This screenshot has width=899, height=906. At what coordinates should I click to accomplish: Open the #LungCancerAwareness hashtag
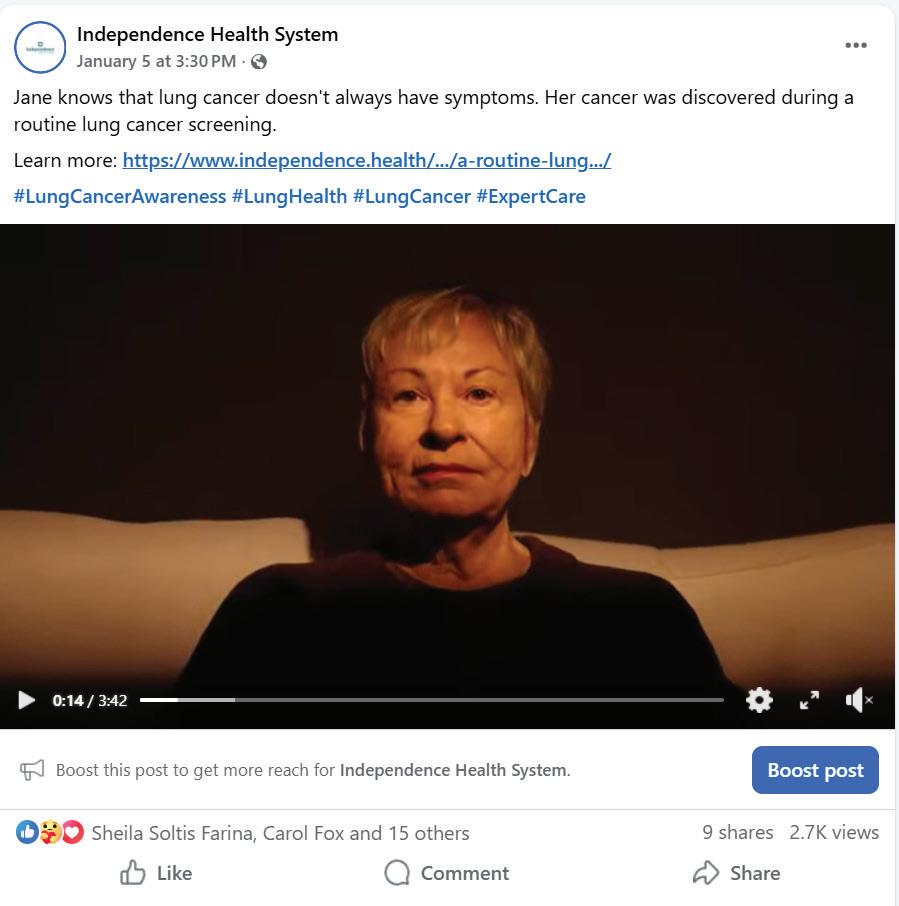(120, 196)
